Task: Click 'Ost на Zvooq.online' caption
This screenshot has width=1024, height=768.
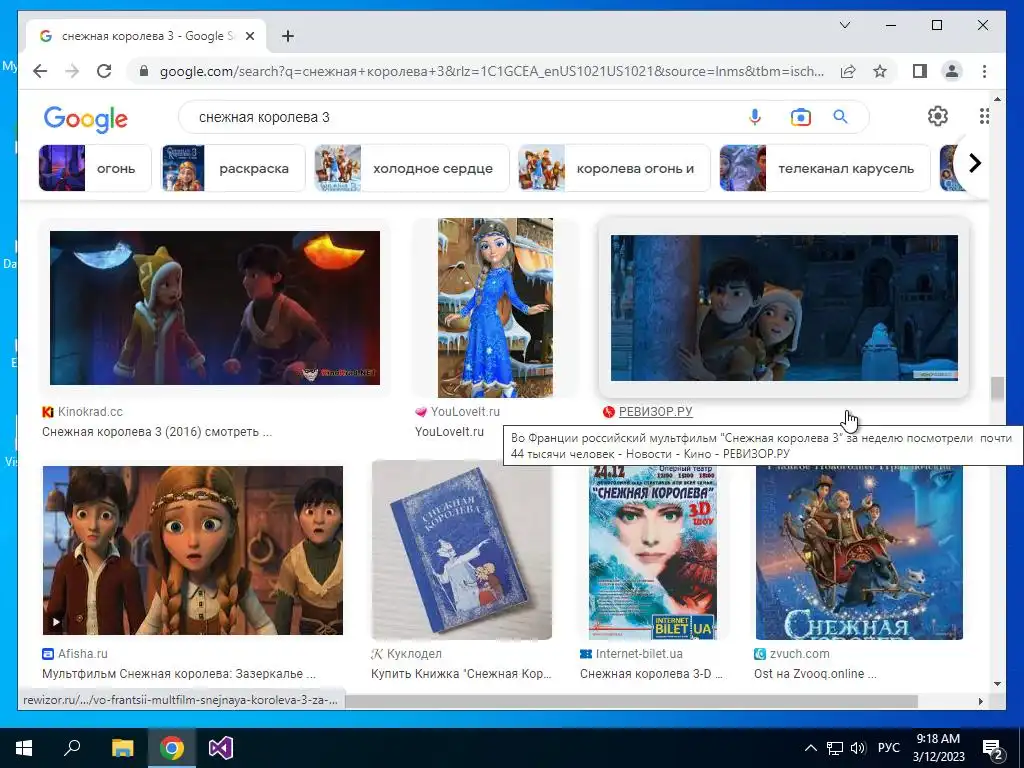Action: pyautogui.click(x=815, y=673)
